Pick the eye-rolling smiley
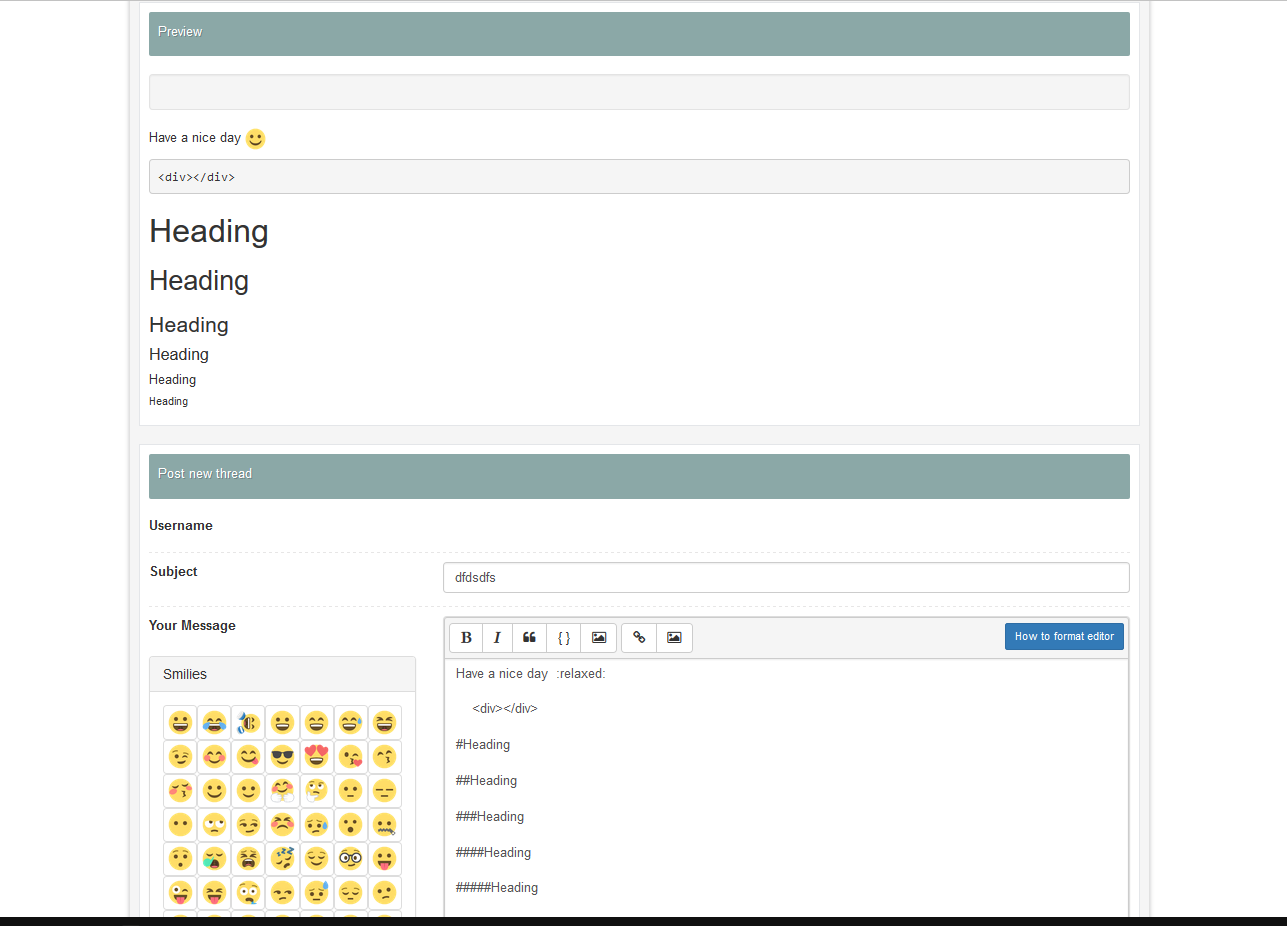The height and width of the screenshot is (926, 1287). tap(214, 825)
